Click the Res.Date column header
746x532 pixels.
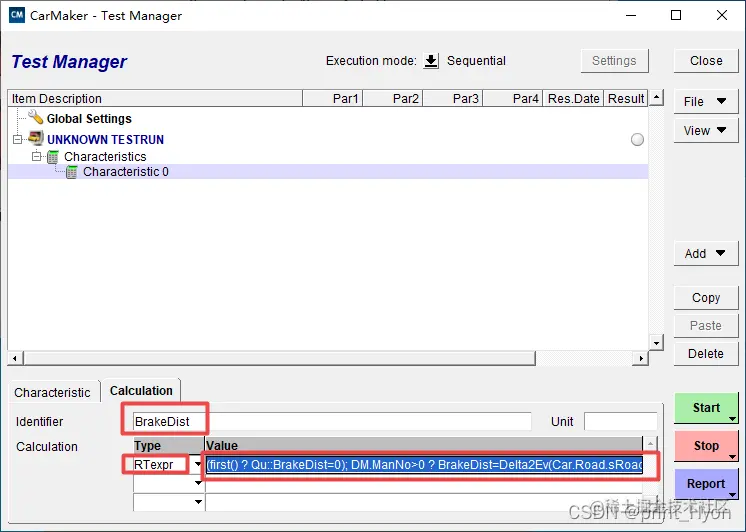[573, 99]
